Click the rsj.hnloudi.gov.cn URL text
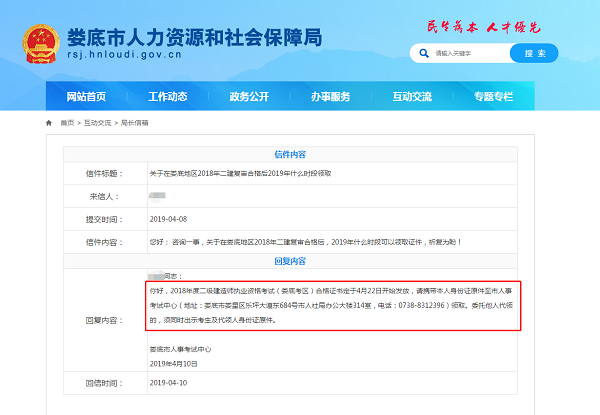The height and width of the screenshot is (415, 600). click(x=124, y=55)
